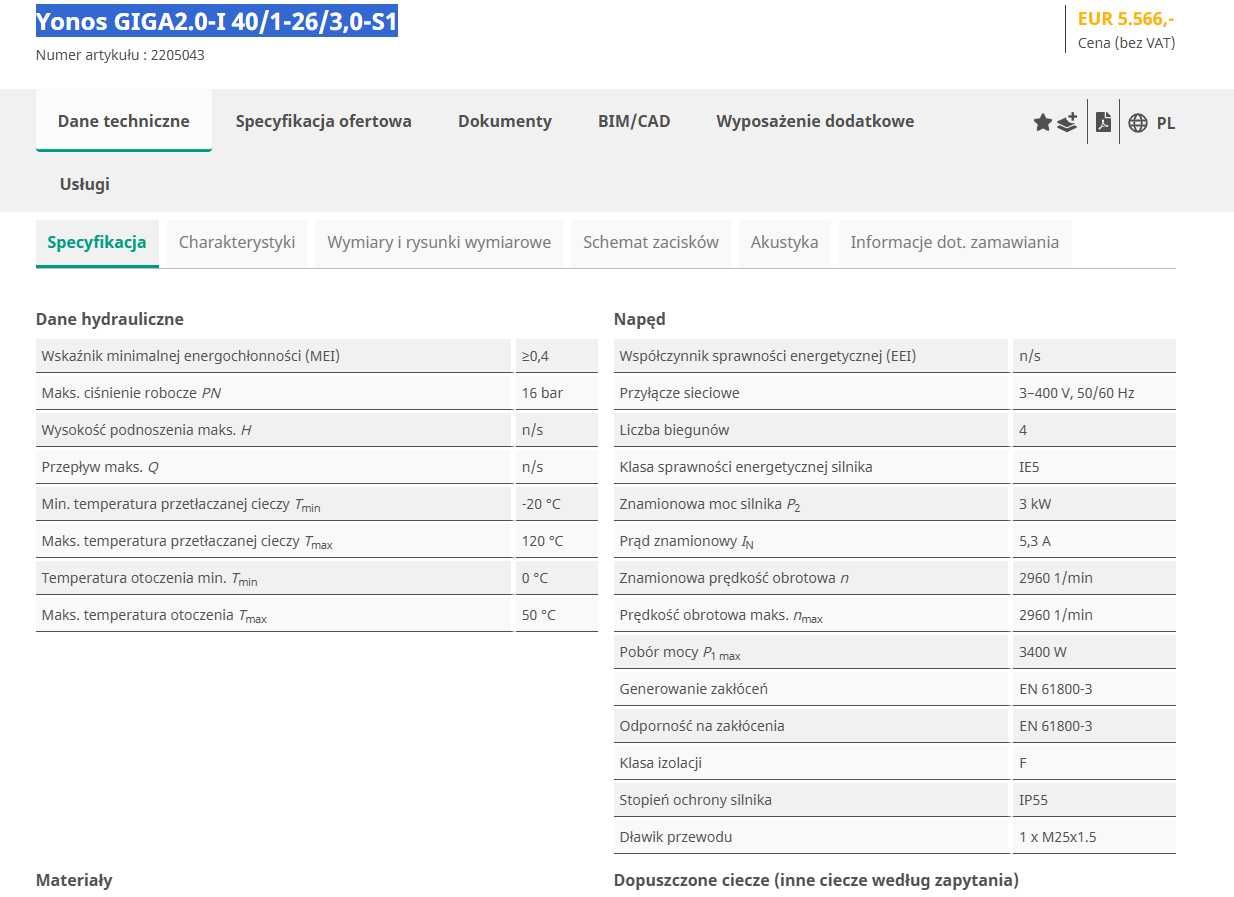Click the 'Dane hydrauliczne' section heading
This screenshot has height=897, width=1234.
point(110,319)
